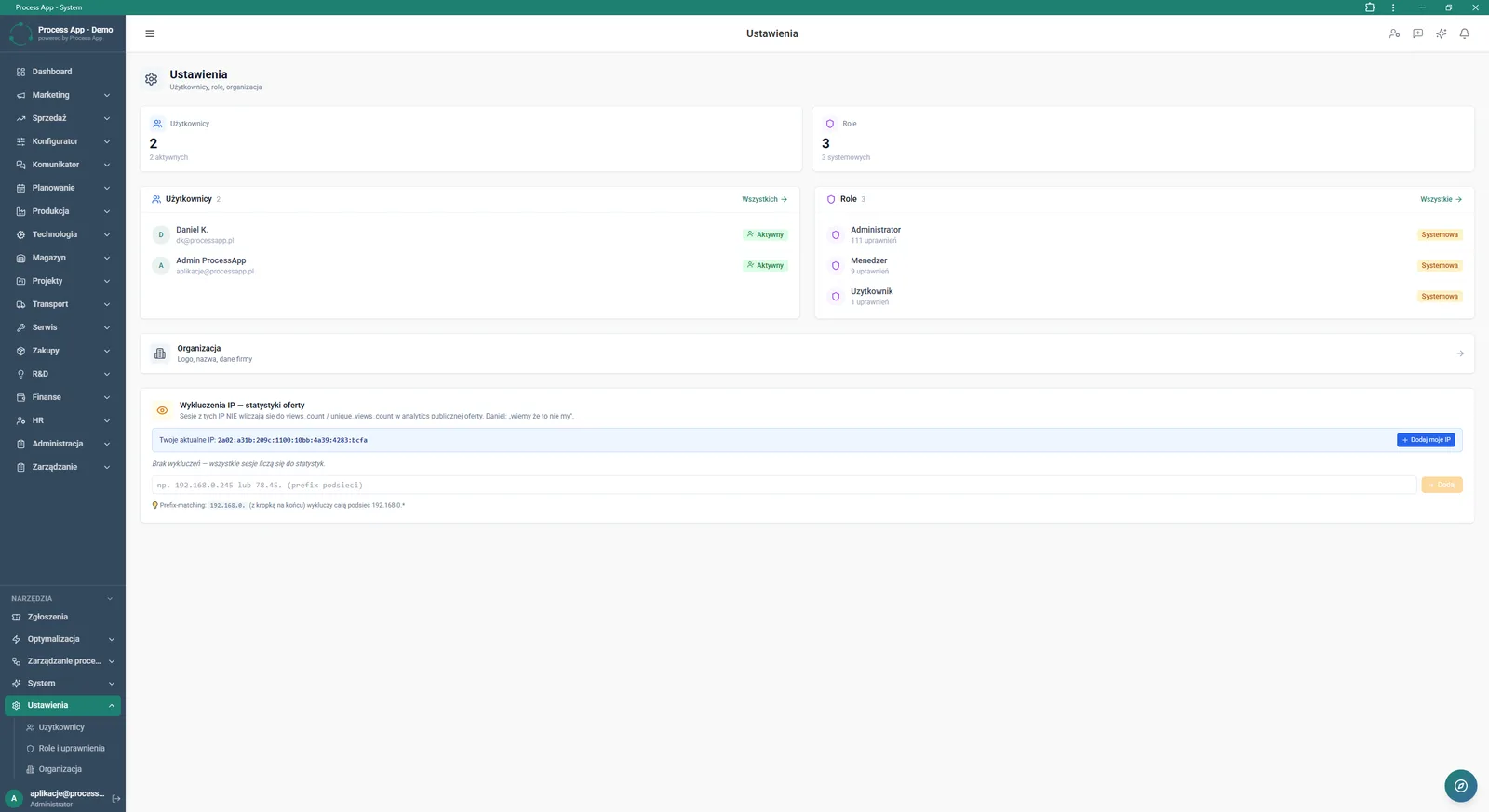Open Zgłoszenia in the tools section
1489x812 pixels.
point(62,617)
